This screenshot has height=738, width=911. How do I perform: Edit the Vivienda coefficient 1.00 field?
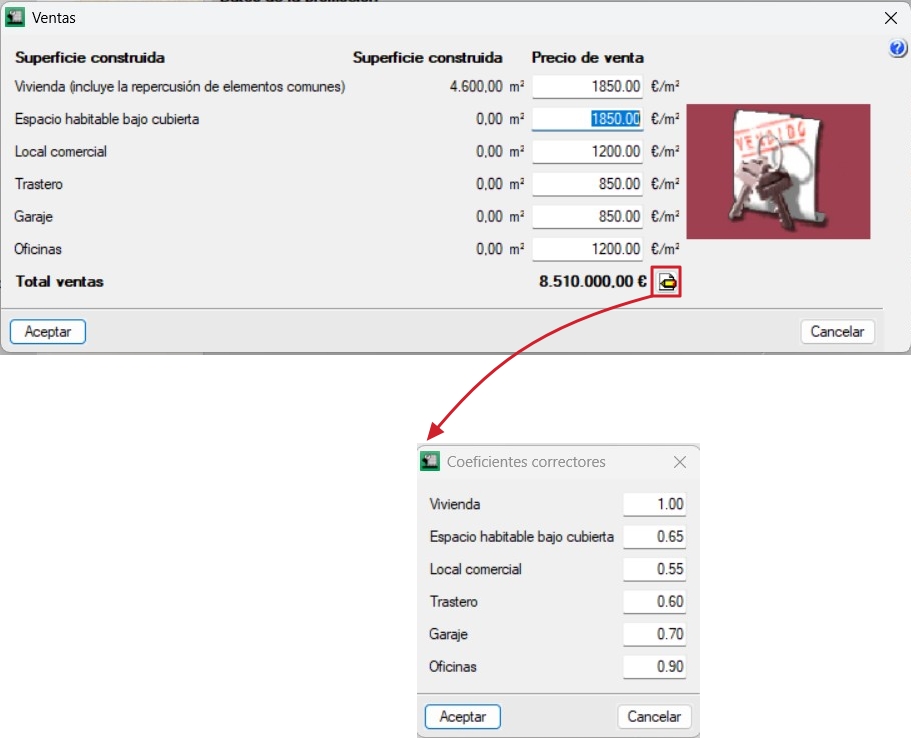coord(654,504)
